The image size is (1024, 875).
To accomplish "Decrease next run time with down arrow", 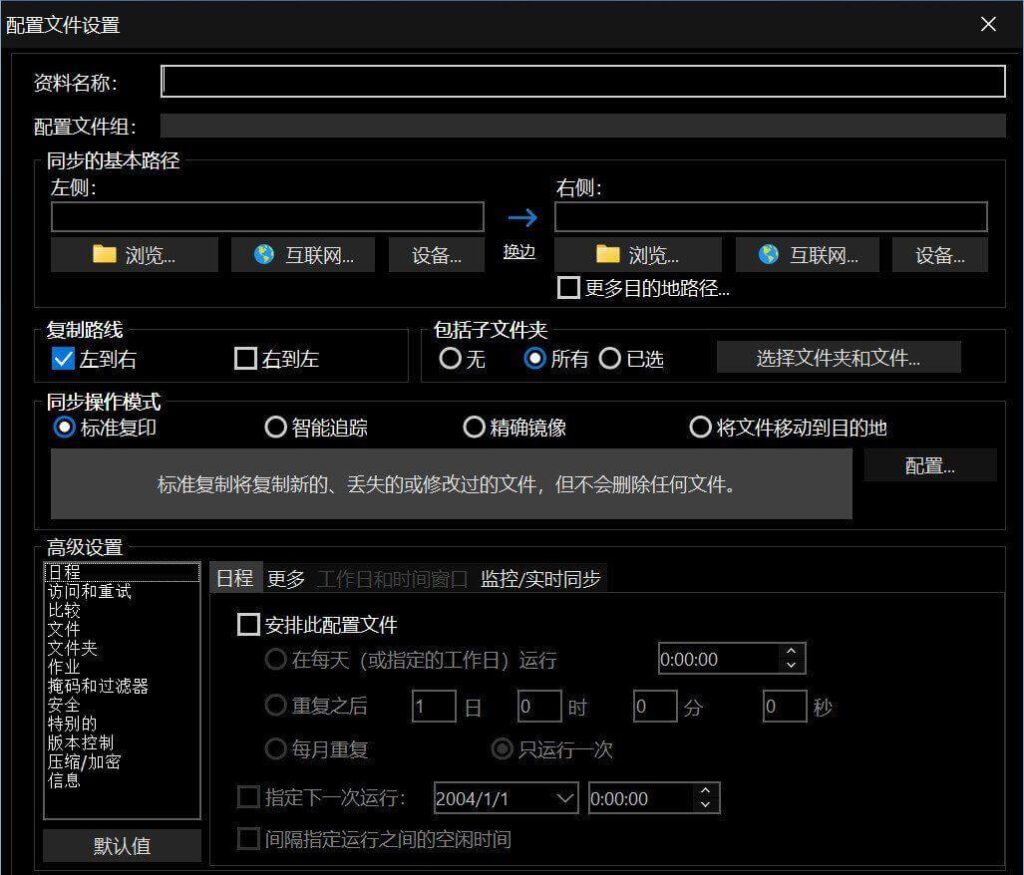I will (705, 805).
